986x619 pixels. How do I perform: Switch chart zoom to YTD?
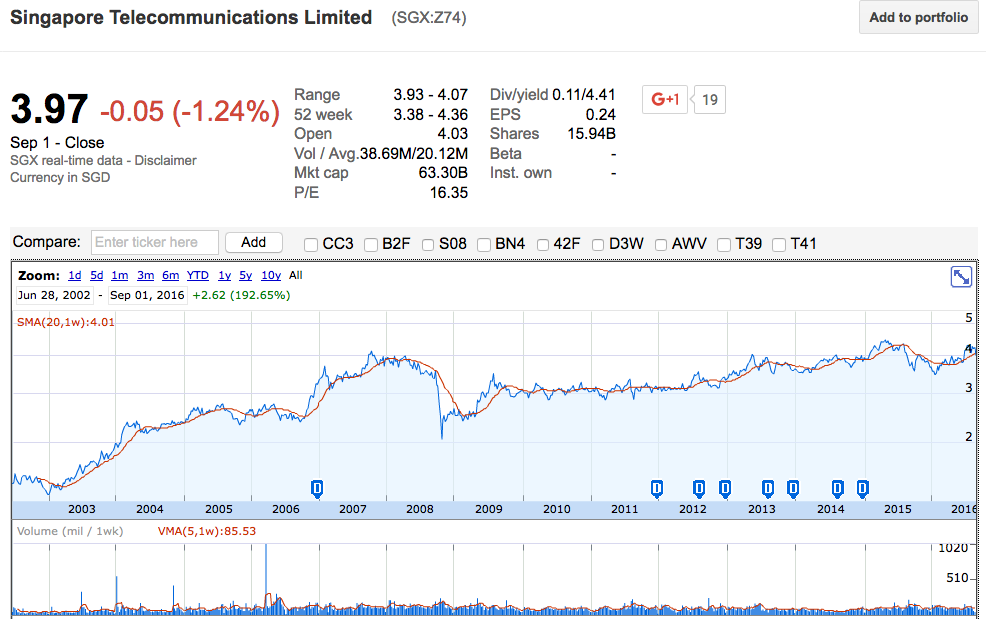point(197,275)
